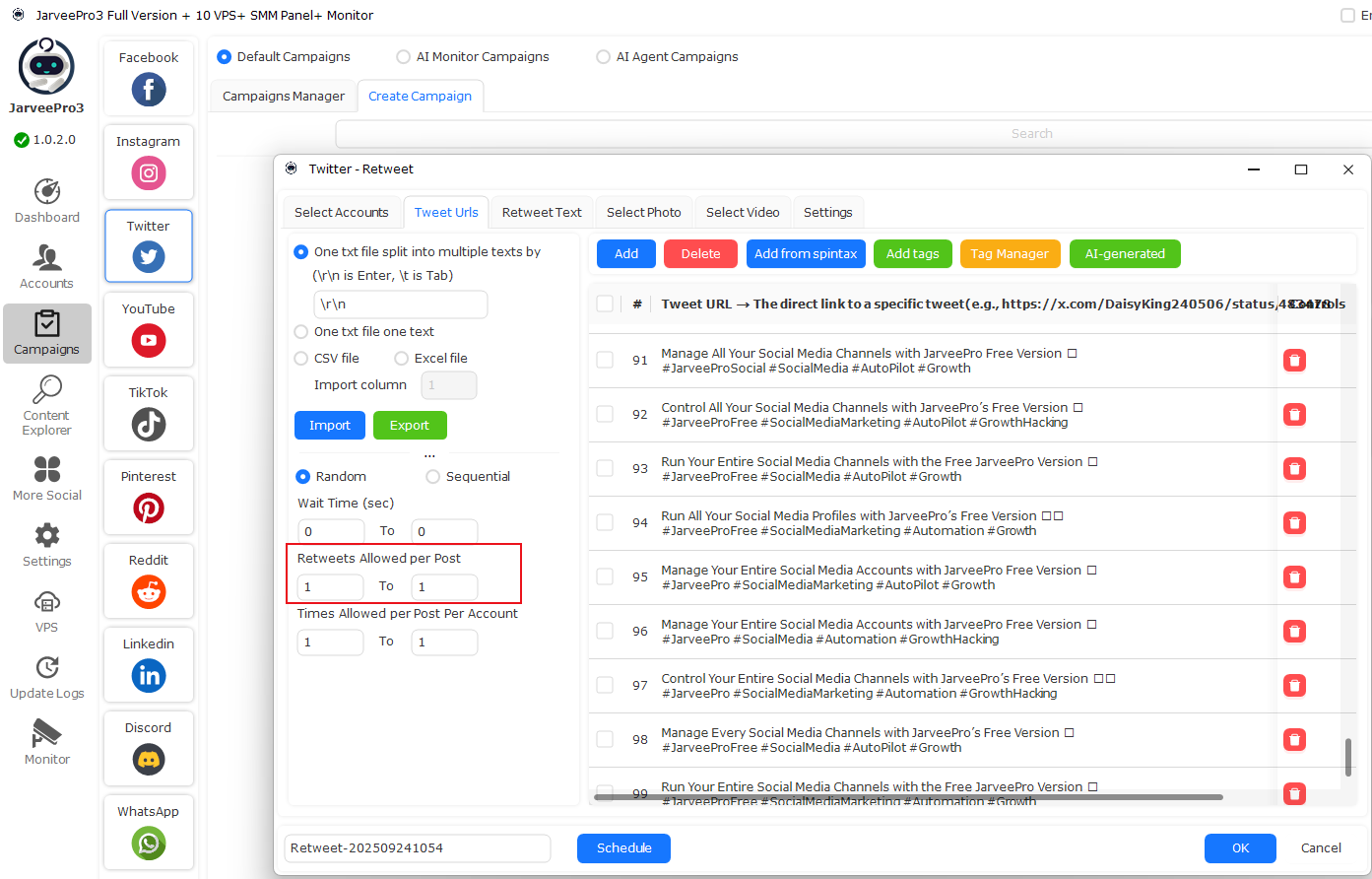The height and width of the screenshot is (879, 1372).
Task: Delete row 91 with trash icon
Action: pyautogui.click(x=1294, y=361)
